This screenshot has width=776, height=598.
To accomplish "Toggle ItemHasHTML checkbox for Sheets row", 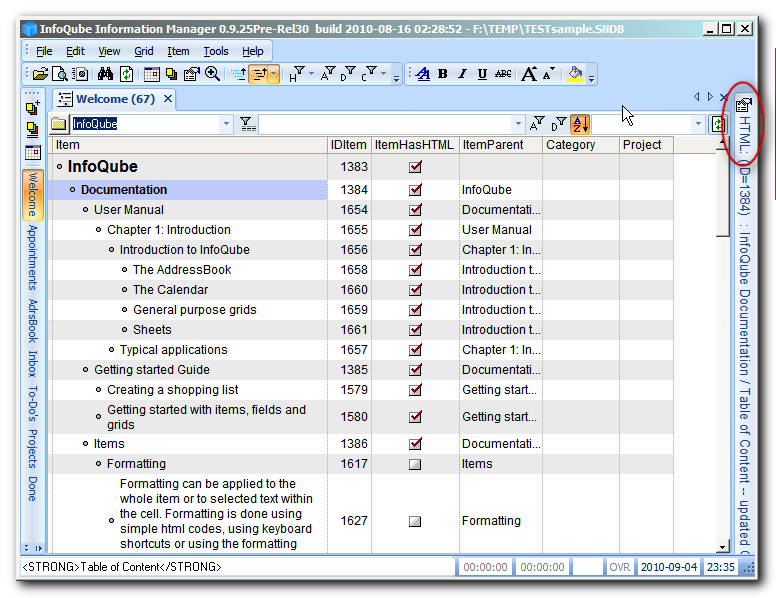I will (x=415, y=330).
